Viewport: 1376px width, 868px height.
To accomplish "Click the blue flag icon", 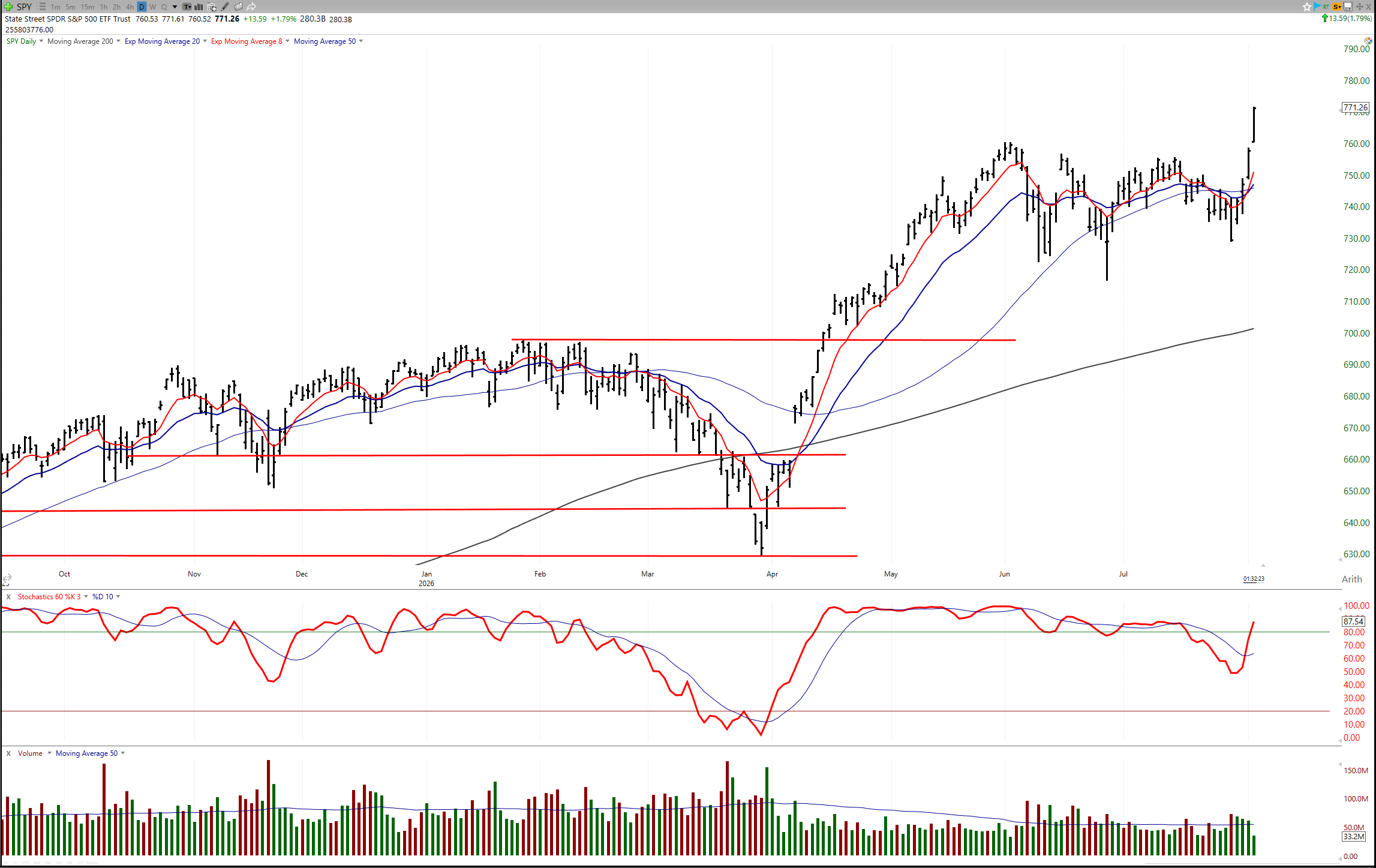I will pos(1317,7).
